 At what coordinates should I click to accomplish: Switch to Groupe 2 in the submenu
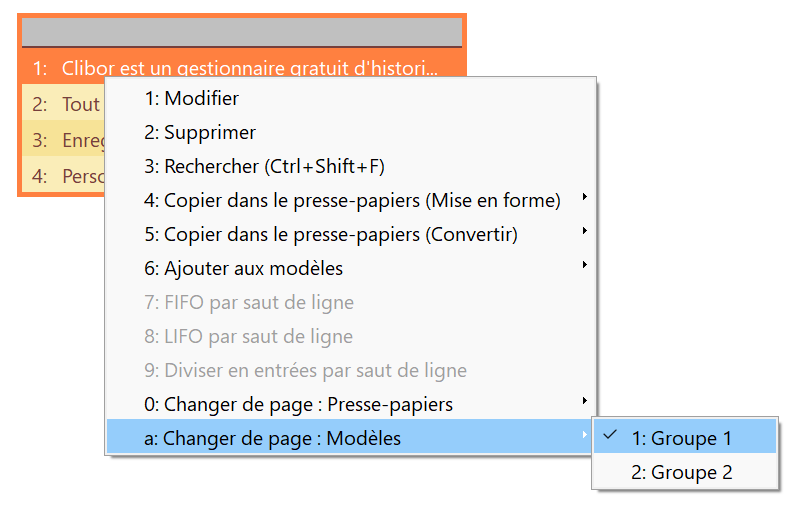(685, 472)
